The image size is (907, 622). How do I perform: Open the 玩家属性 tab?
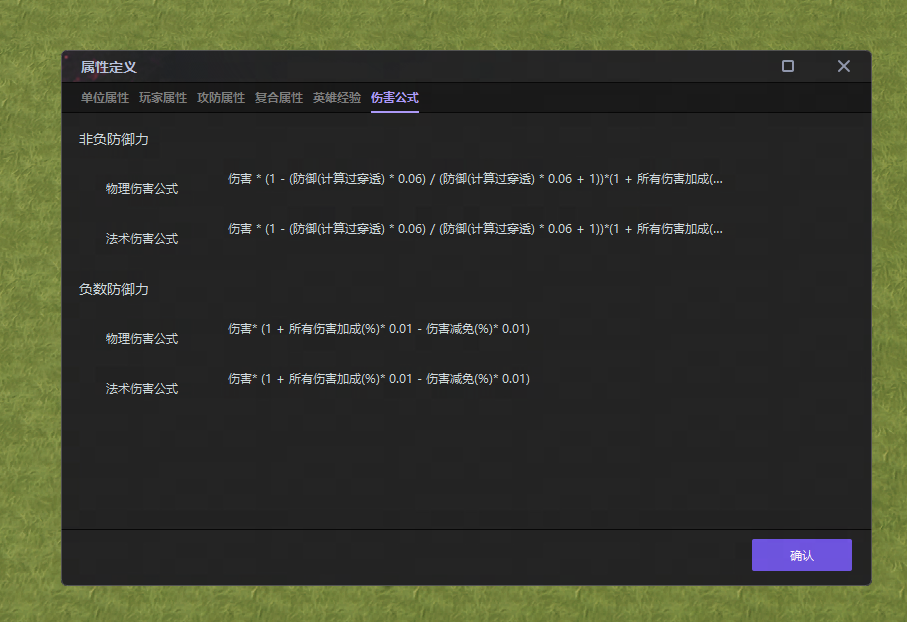point(163,99)
